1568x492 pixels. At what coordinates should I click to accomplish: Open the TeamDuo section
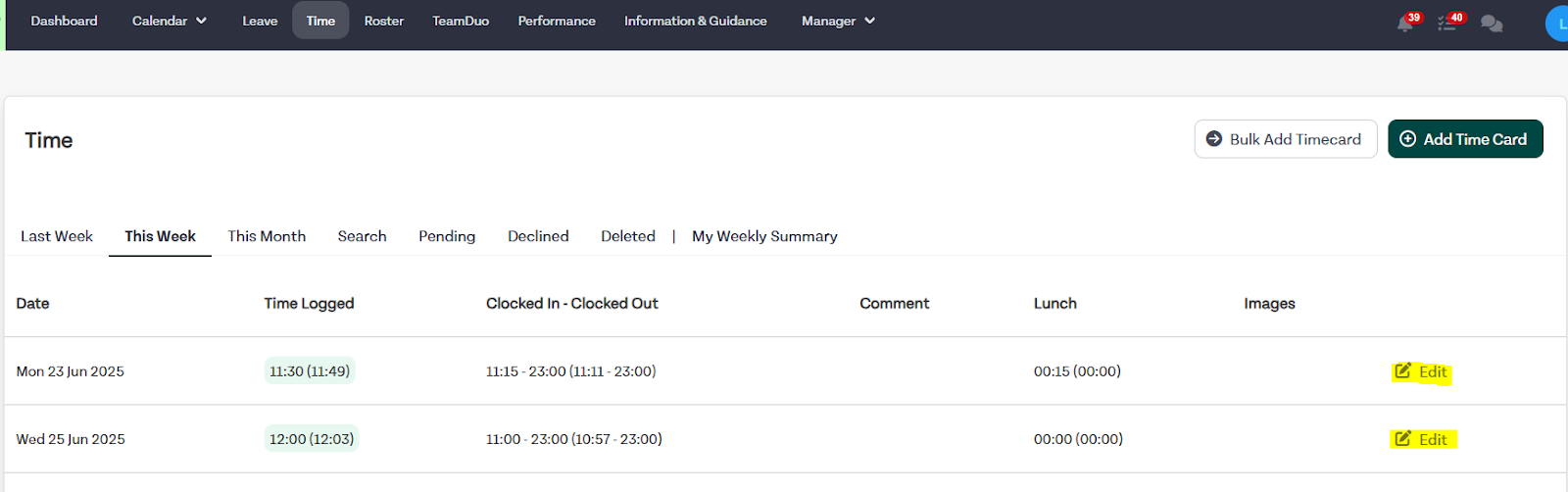[x=461, y=21]
